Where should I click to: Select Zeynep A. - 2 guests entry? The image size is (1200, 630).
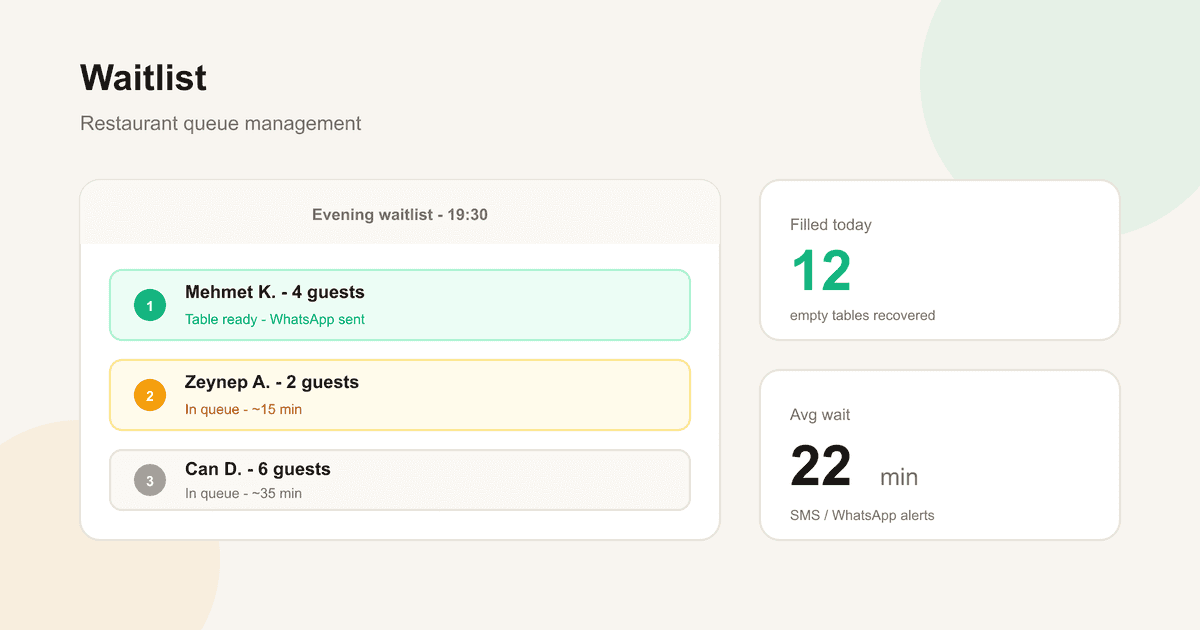(x=400, y=395)
